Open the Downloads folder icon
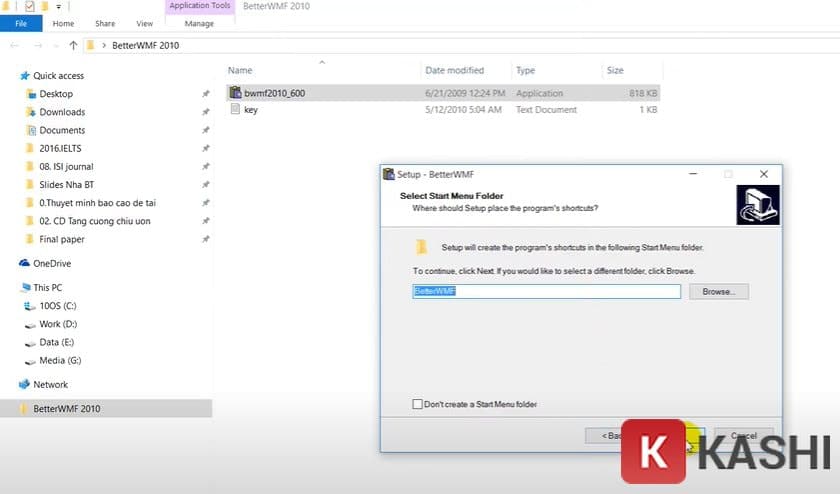The width and height of the screenshot is (840, 494). (x=31, y=112)
